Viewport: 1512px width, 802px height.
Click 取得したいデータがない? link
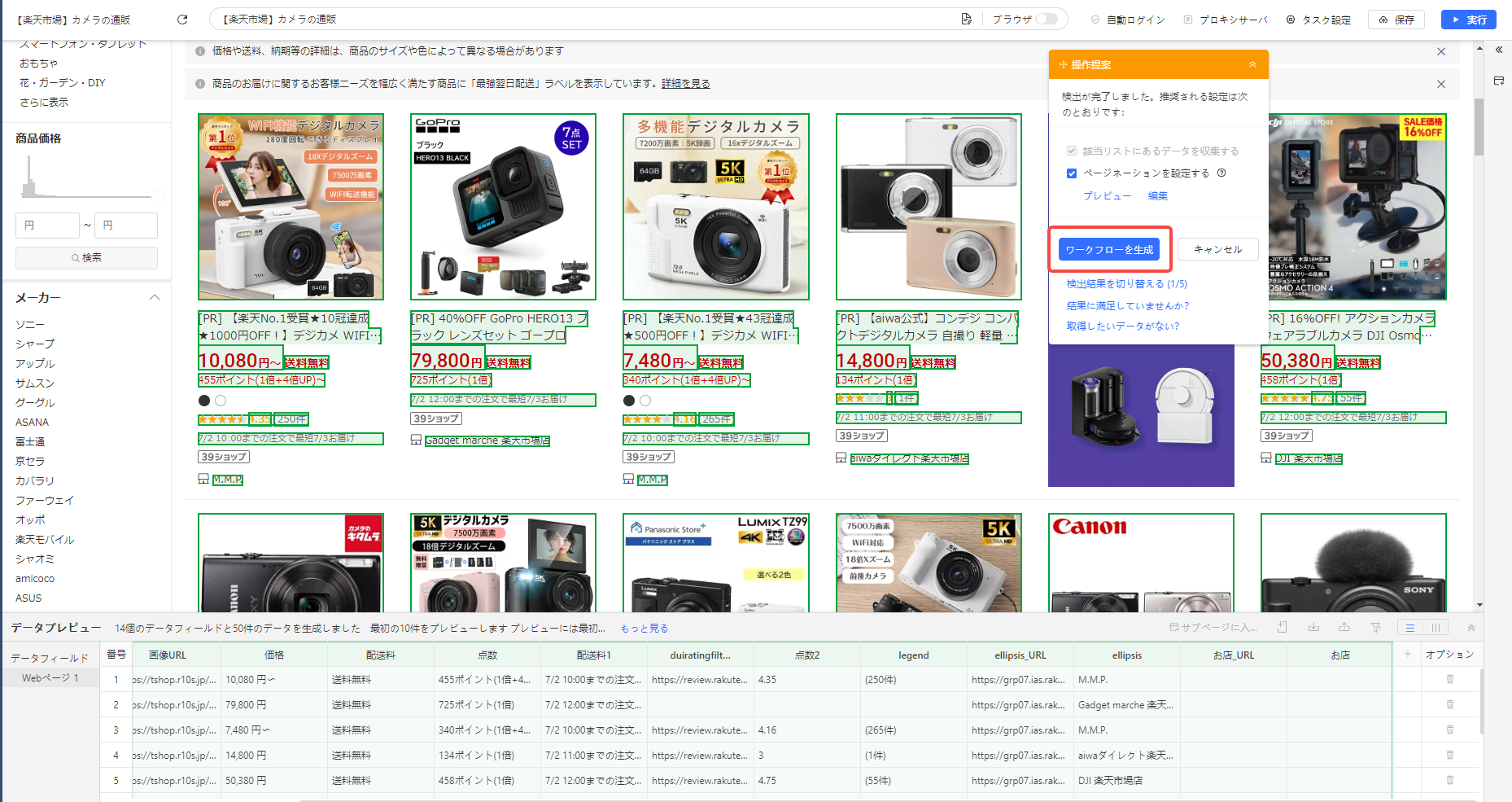(1122, 326)
